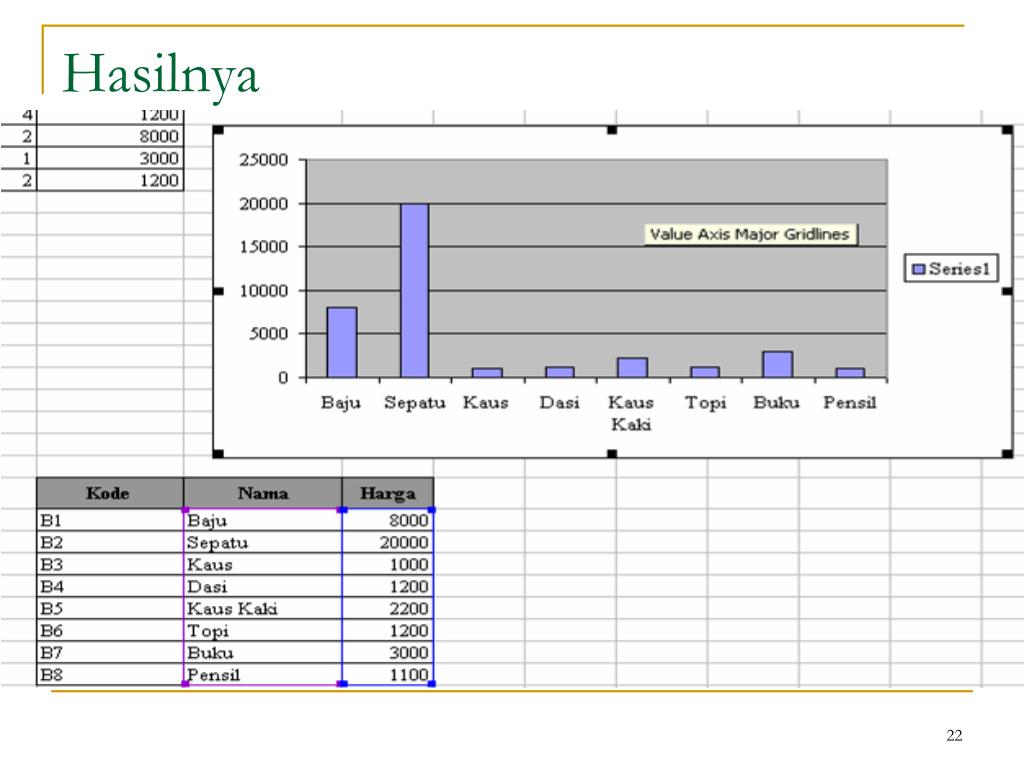Click the Topi category axis label
Viewport: 1024px width, 768px height.
pos(705,403)
